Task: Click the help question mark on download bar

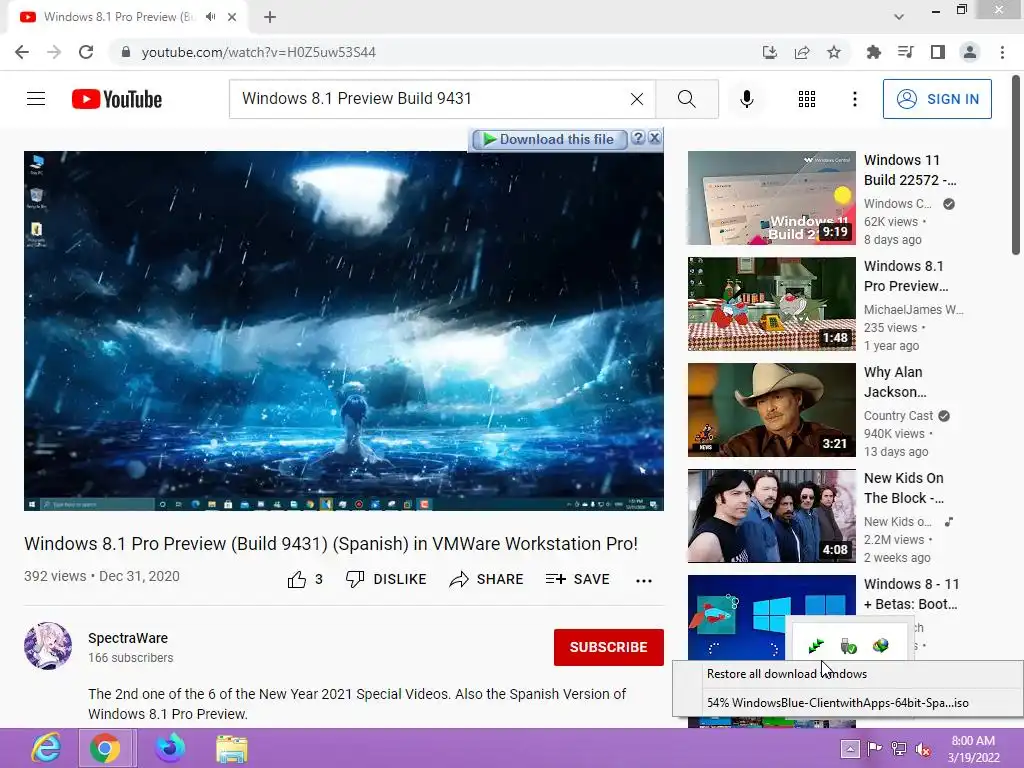Action: coord(639,138)
